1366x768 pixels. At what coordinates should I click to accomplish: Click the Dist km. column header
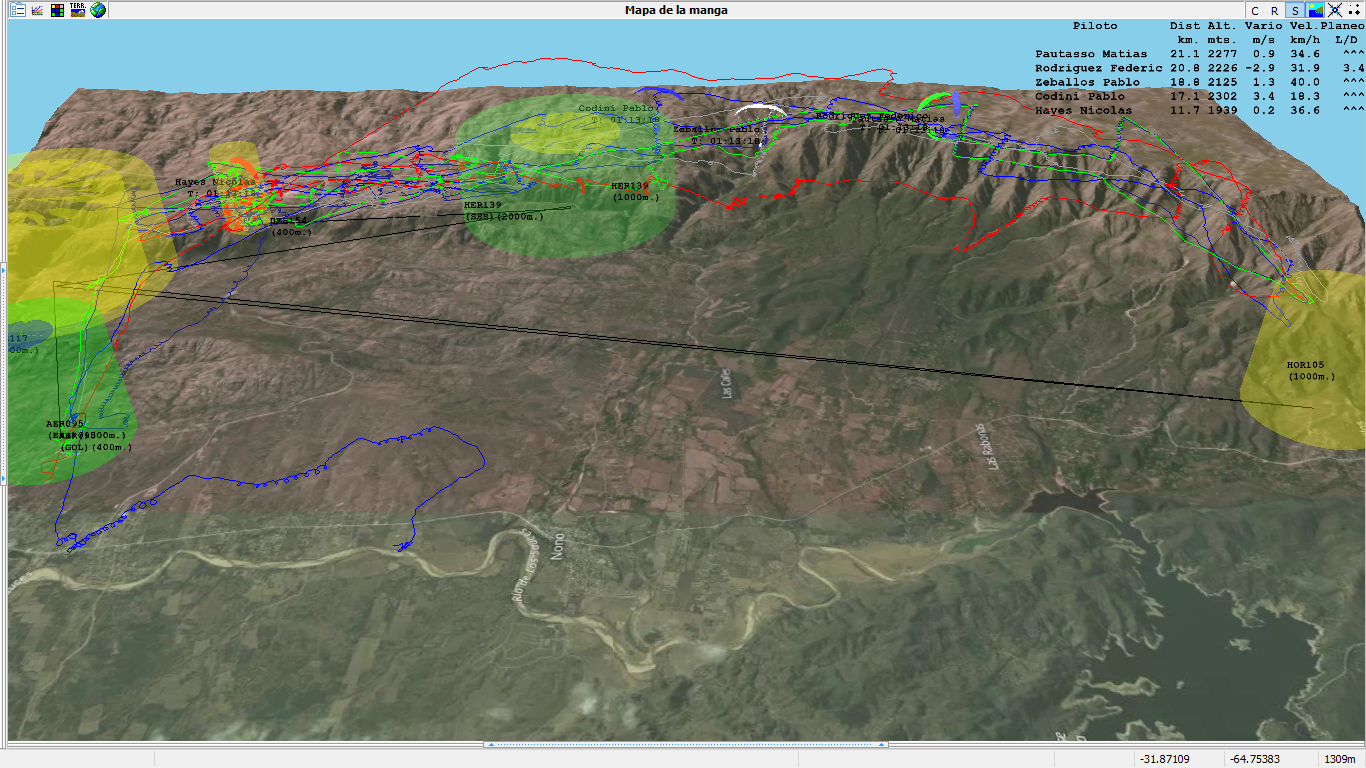1184,32
